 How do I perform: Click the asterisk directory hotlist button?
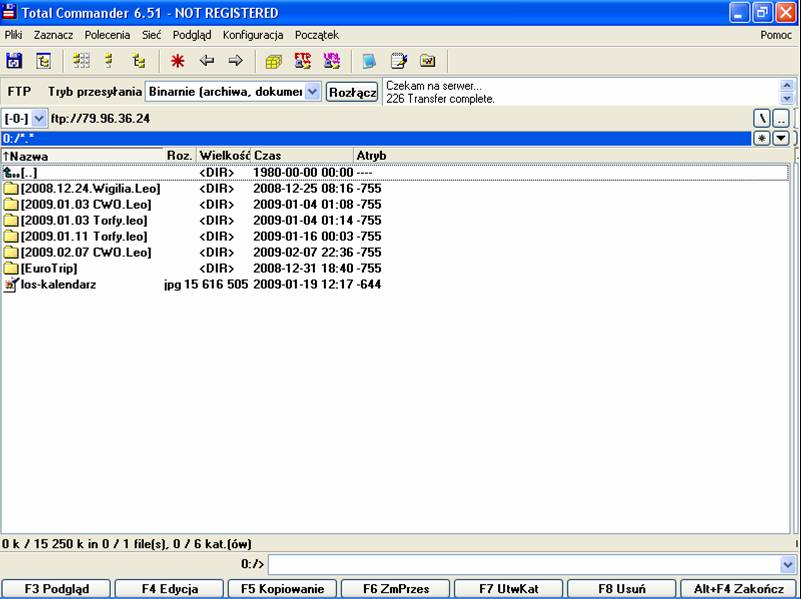(x=762, y=138)
